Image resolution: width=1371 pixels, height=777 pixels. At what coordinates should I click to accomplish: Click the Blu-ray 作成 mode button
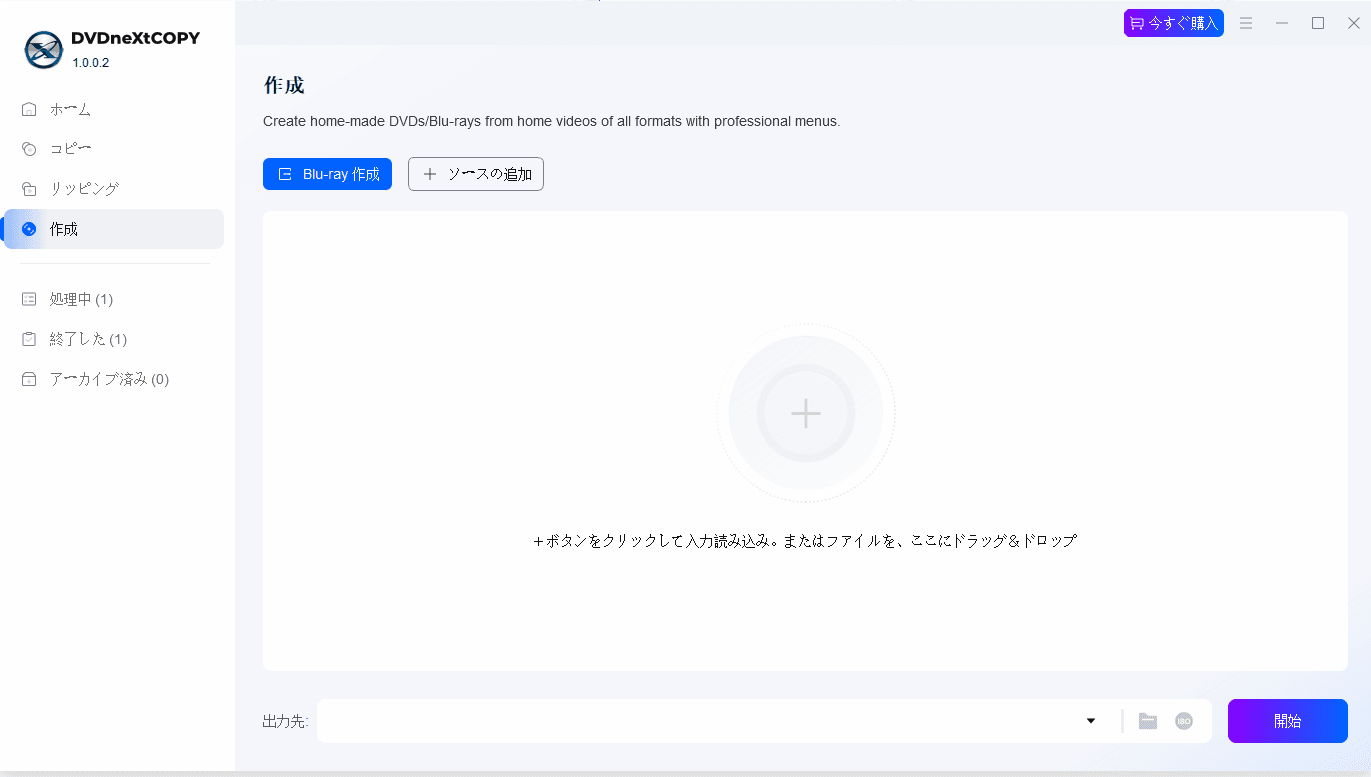pos(327,174)
